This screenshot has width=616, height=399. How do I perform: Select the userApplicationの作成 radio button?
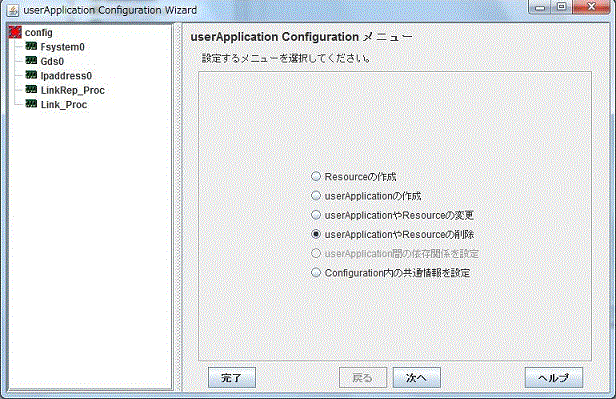coord(316,196)
